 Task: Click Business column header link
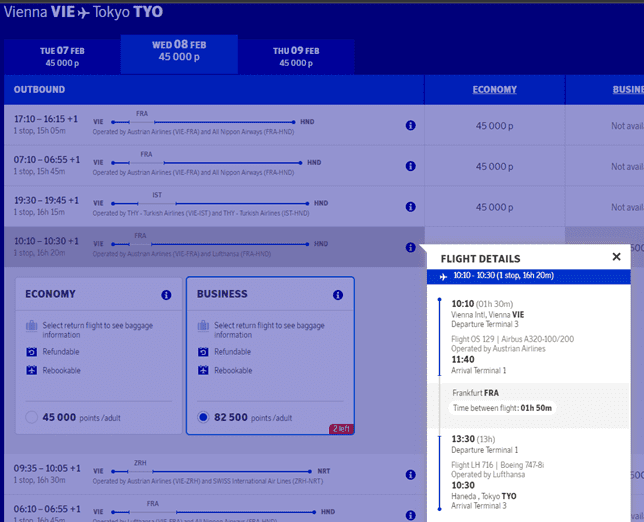[628, 90]
